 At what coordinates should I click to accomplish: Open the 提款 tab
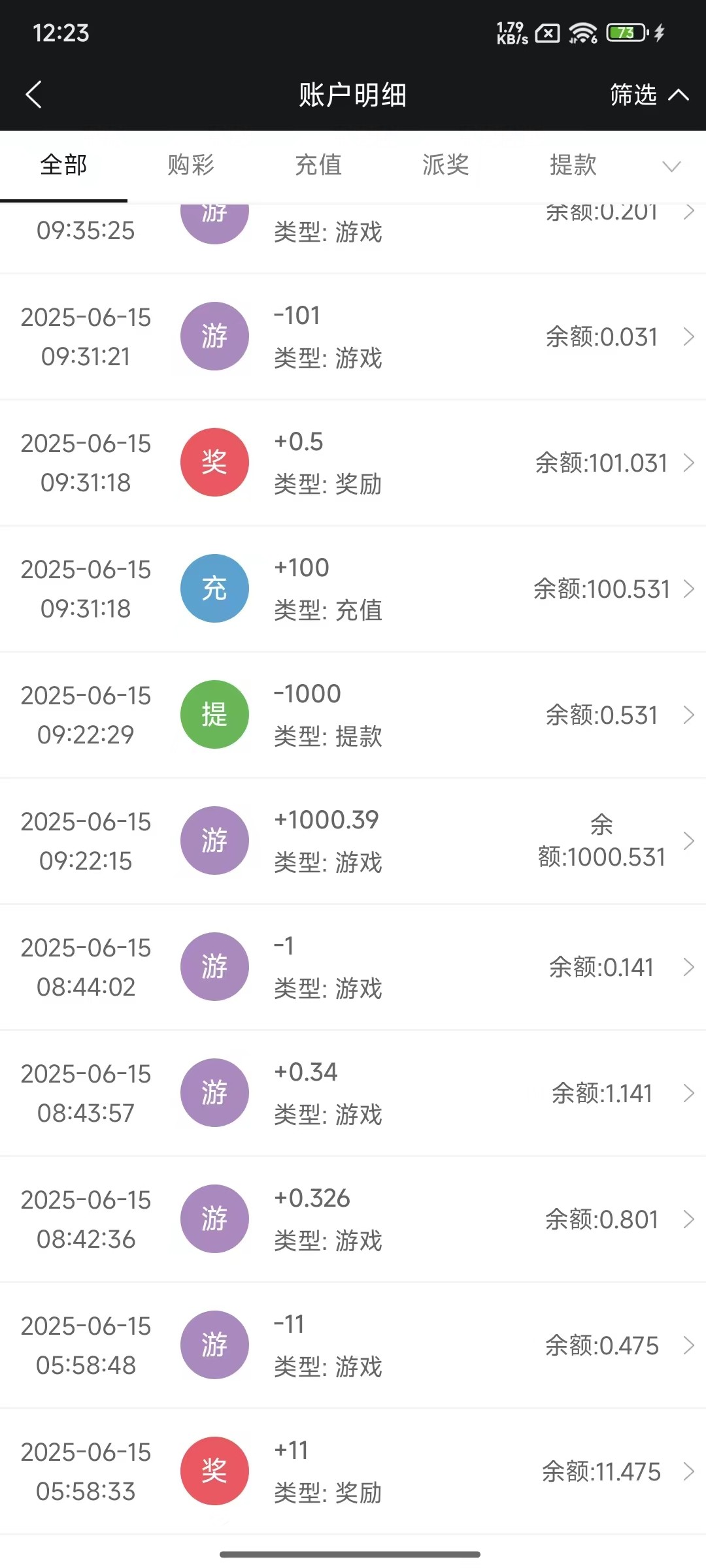click(573, 165)
